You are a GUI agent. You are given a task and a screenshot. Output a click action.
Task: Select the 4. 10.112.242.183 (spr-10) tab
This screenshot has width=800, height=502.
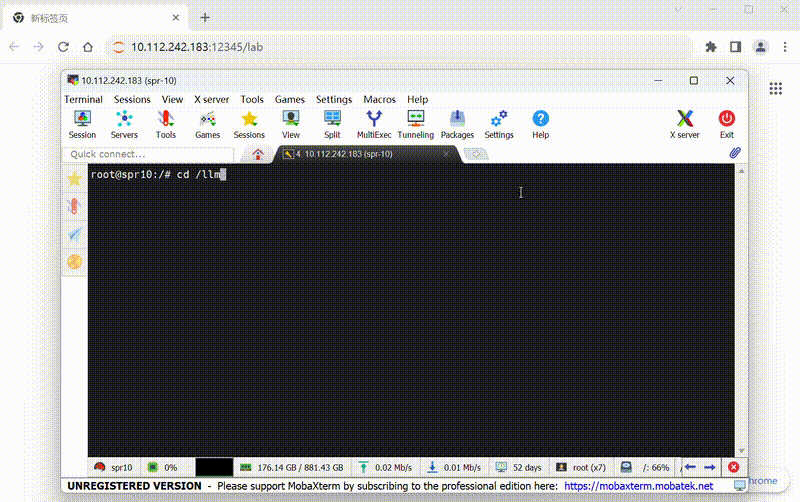(365, 154)
